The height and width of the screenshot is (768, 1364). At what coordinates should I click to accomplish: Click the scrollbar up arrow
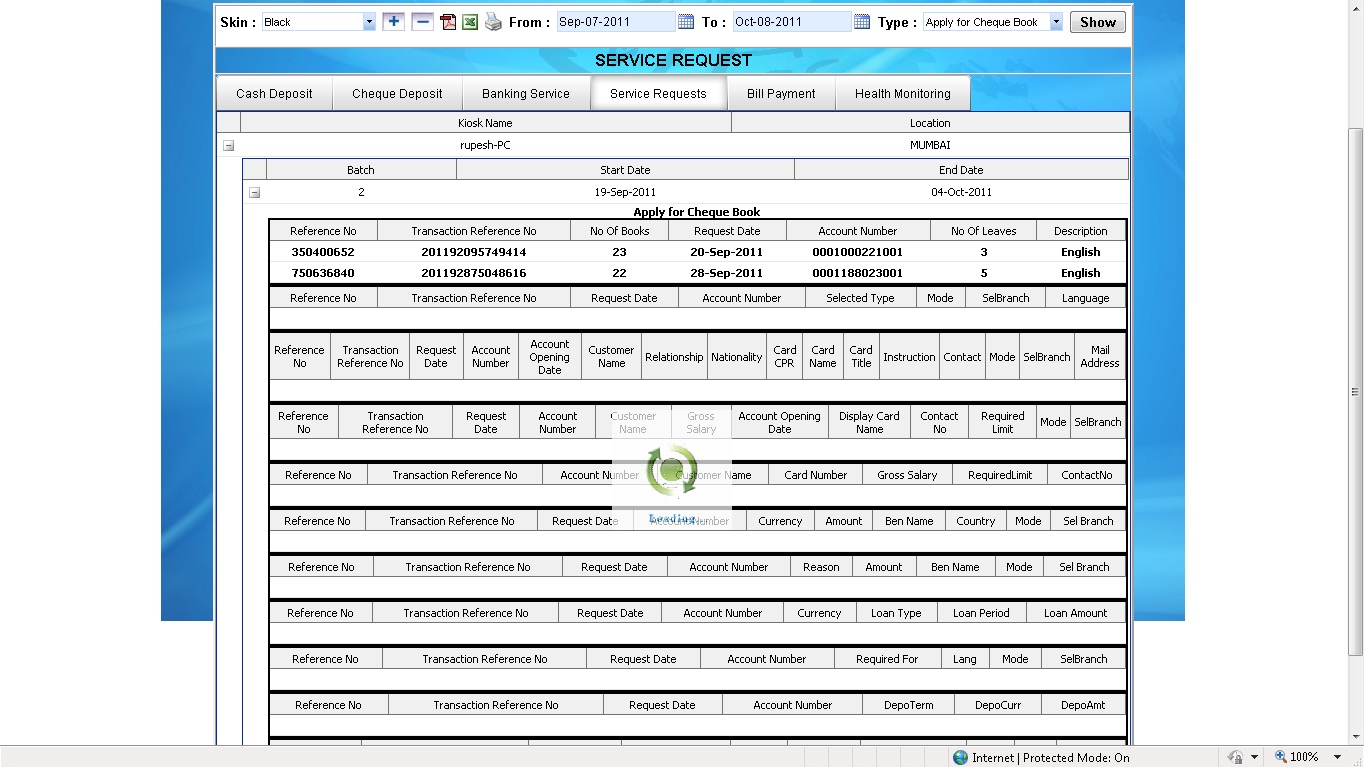pos(1355,8)
